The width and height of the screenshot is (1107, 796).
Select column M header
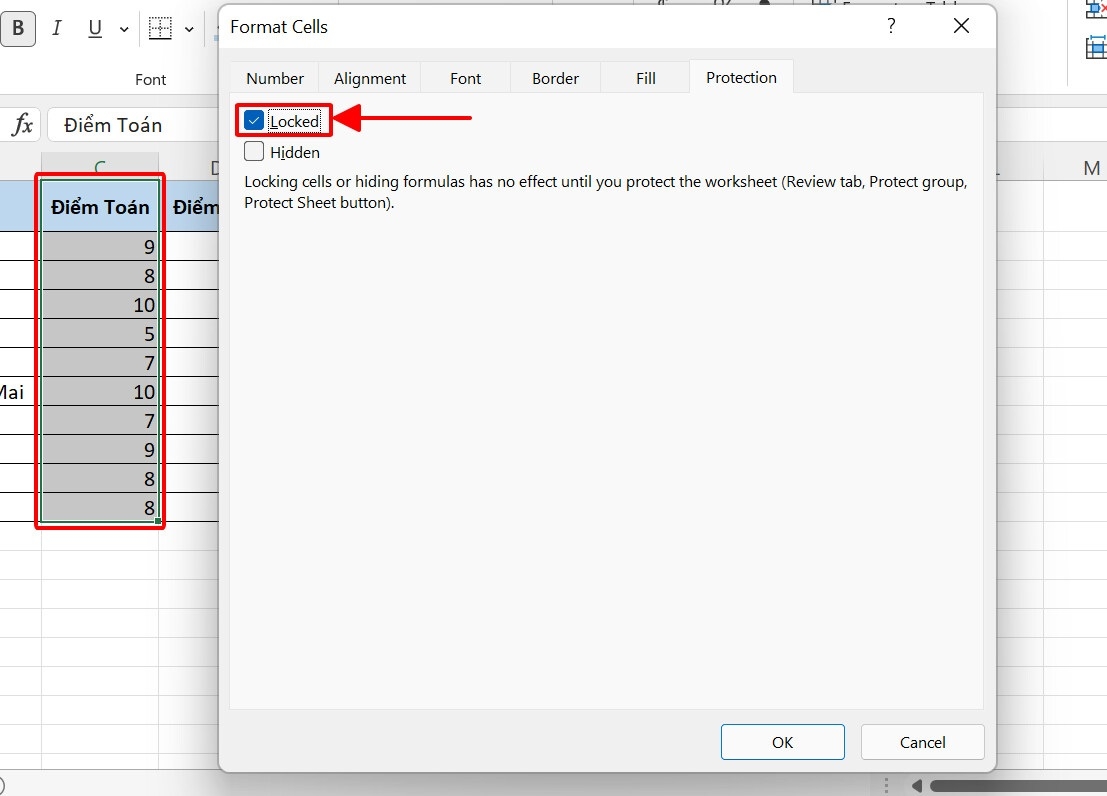(1091, 168)
